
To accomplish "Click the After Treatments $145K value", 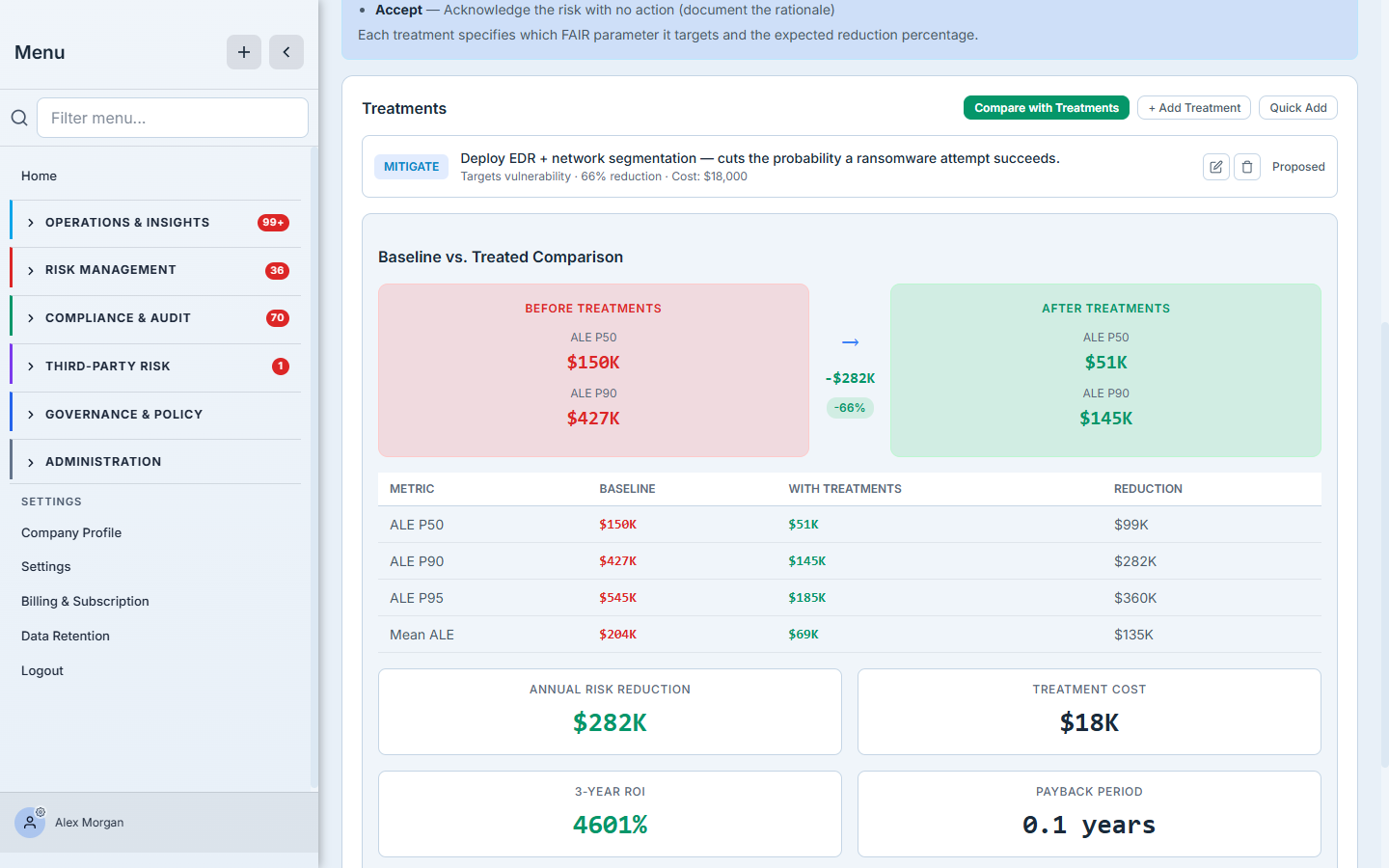I will 1105,419.
